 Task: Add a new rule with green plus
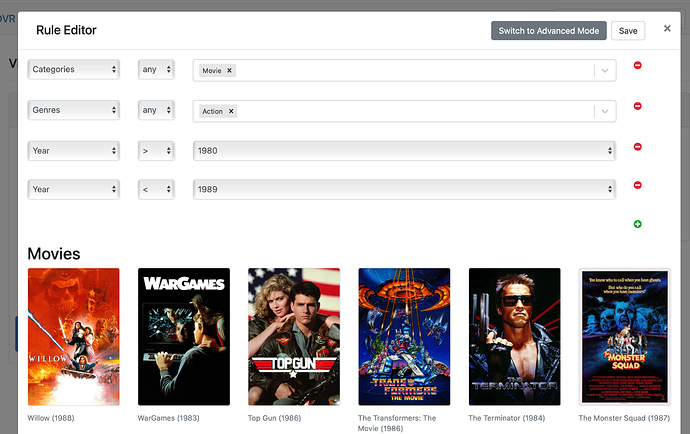(x=637, y=224)
